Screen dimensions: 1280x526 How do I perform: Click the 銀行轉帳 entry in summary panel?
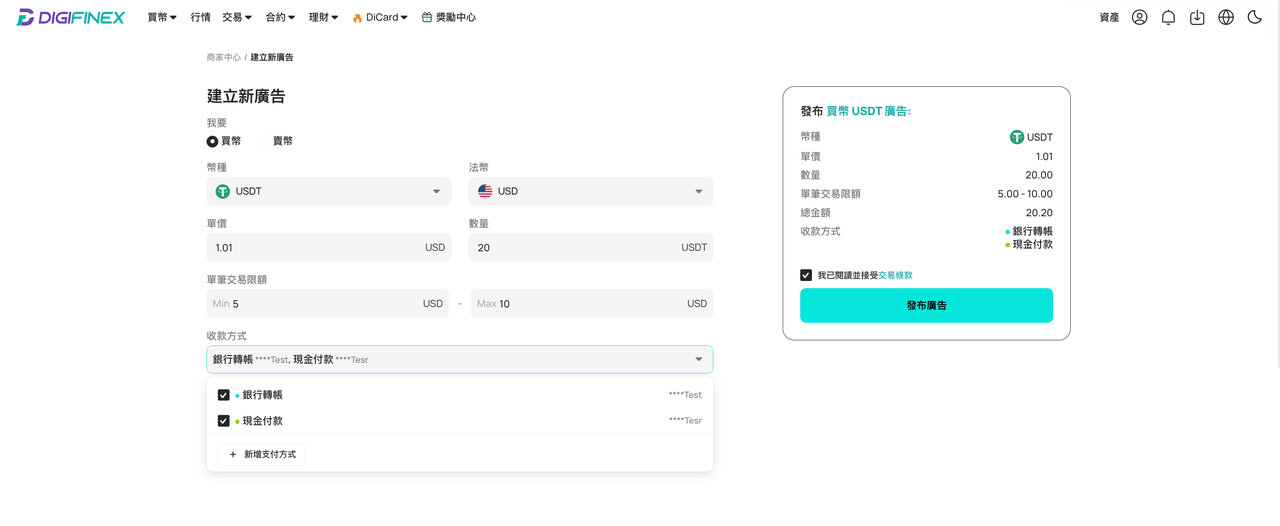coord(1029,231)
